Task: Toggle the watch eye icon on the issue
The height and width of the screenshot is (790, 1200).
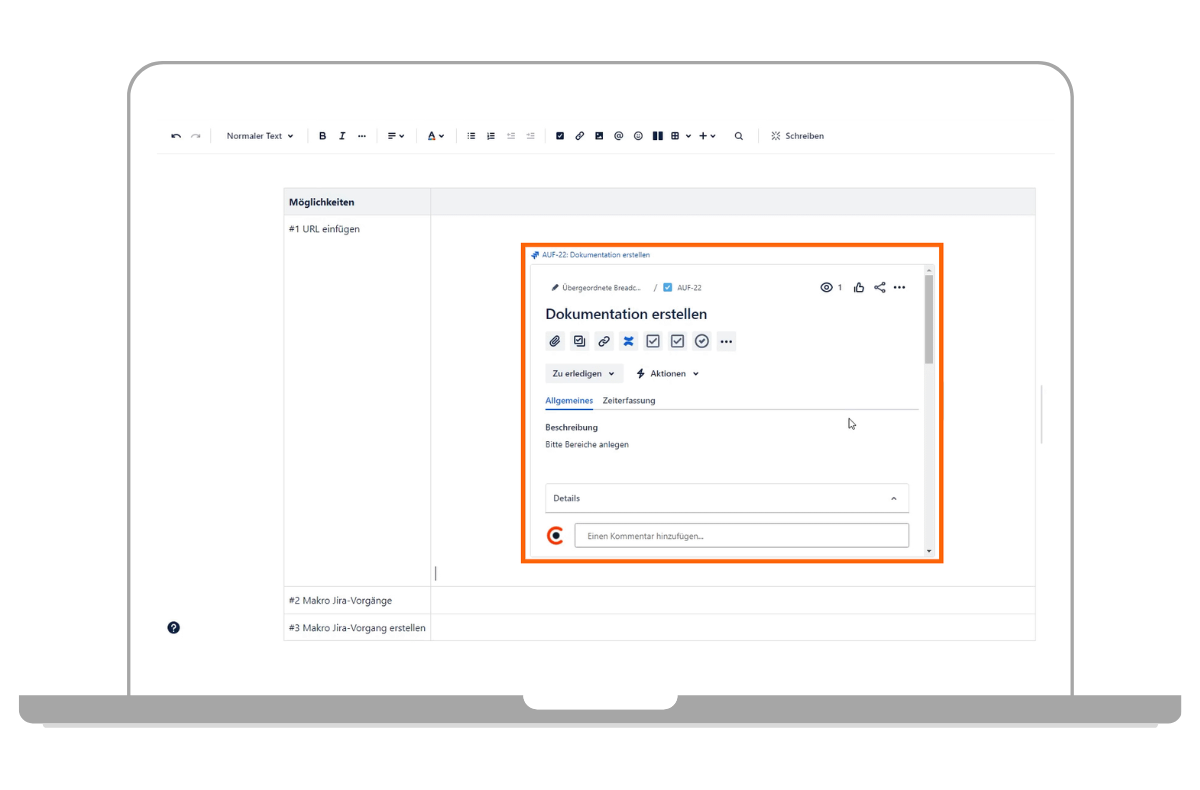Action: click(x=827, y=288)
